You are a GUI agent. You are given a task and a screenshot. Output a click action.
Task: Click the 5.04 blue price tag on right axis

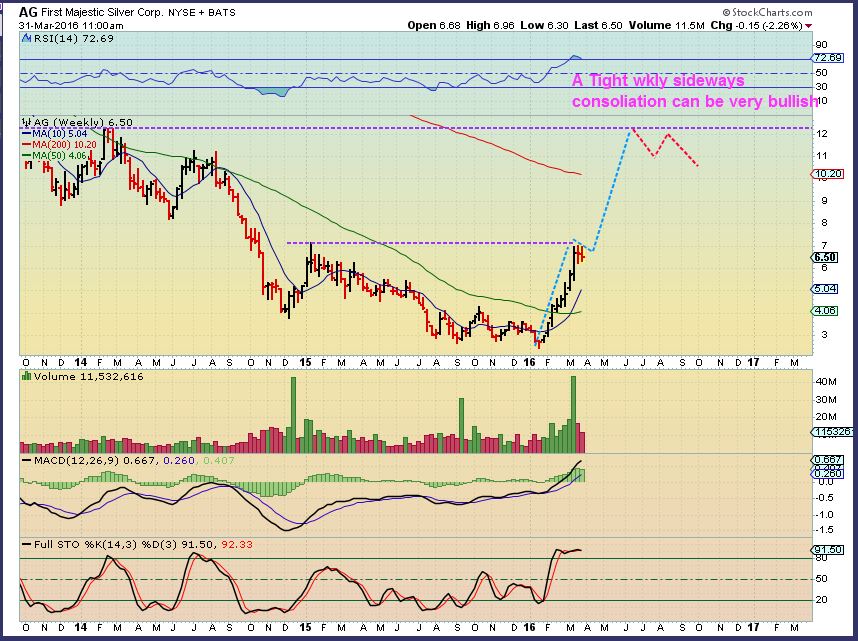[825, 288]
